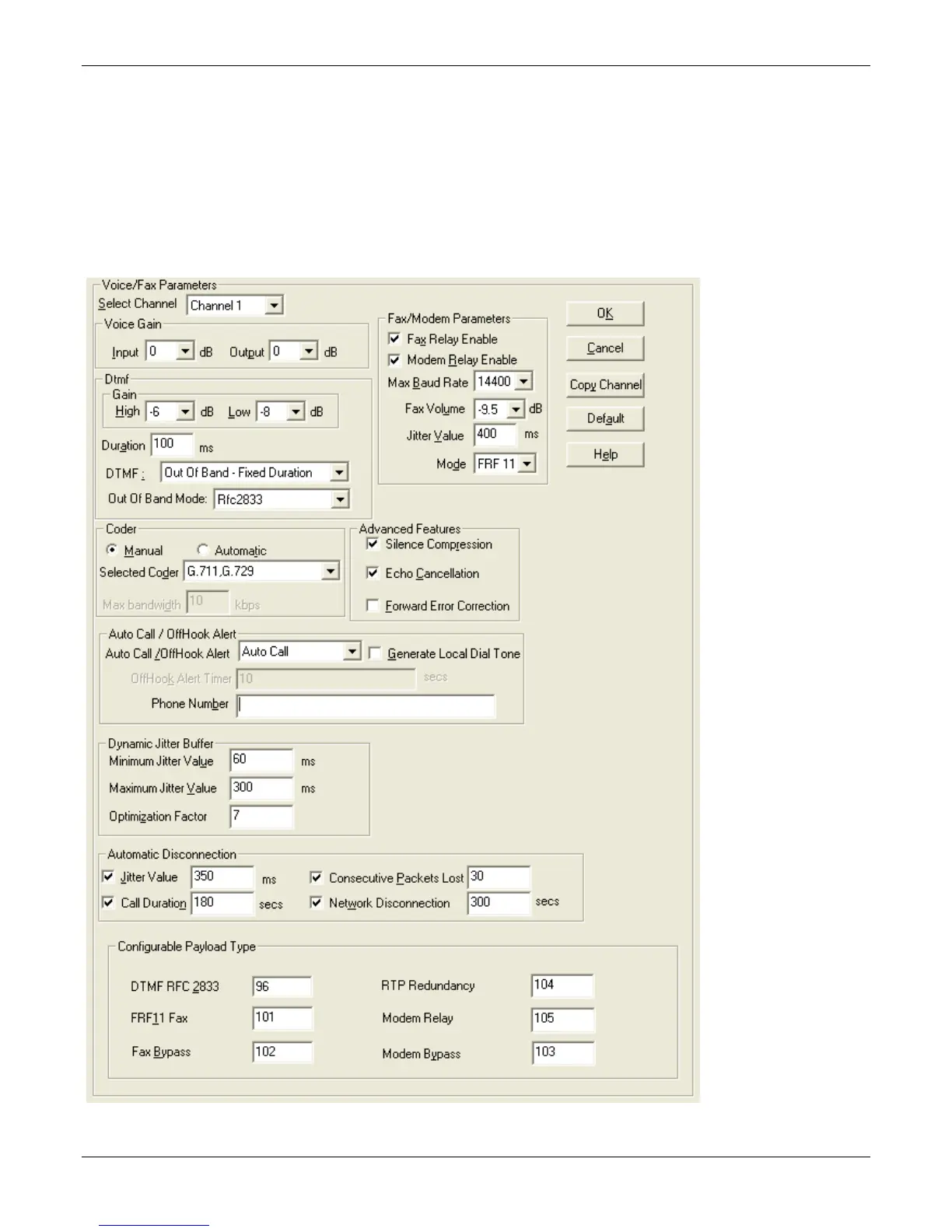Enable the Forward Error Correction checkbox
952x1232 pixels.
[373, 606]
